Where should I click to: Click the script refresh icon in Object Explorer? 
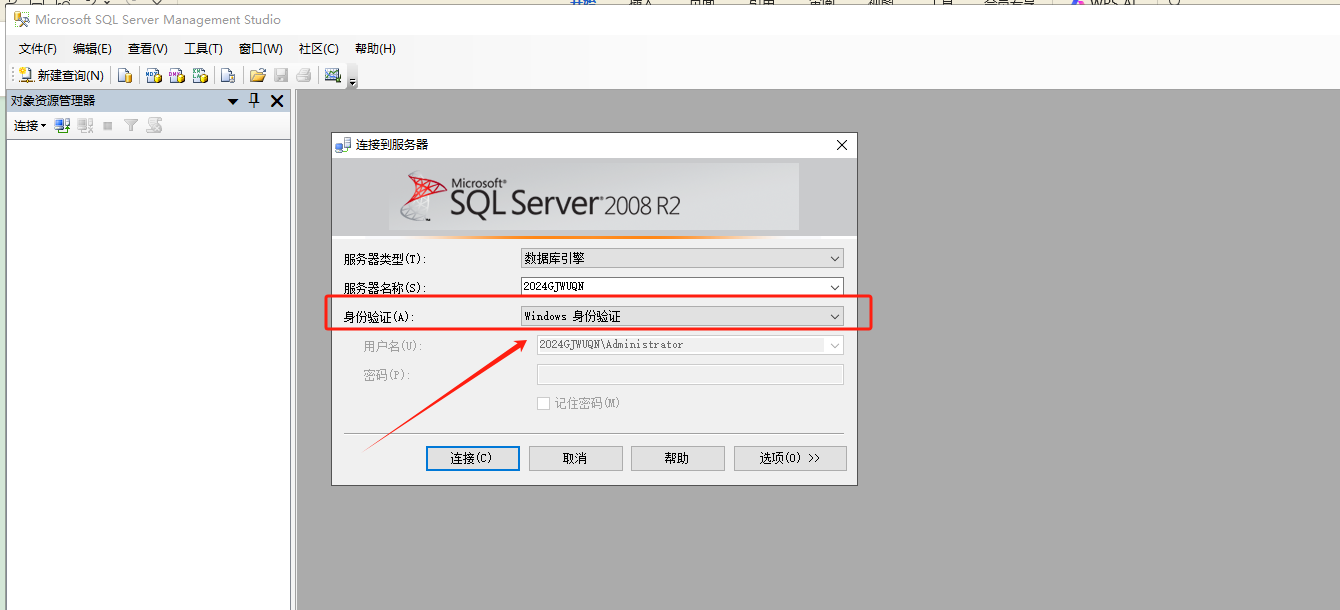tap(154, 125)
